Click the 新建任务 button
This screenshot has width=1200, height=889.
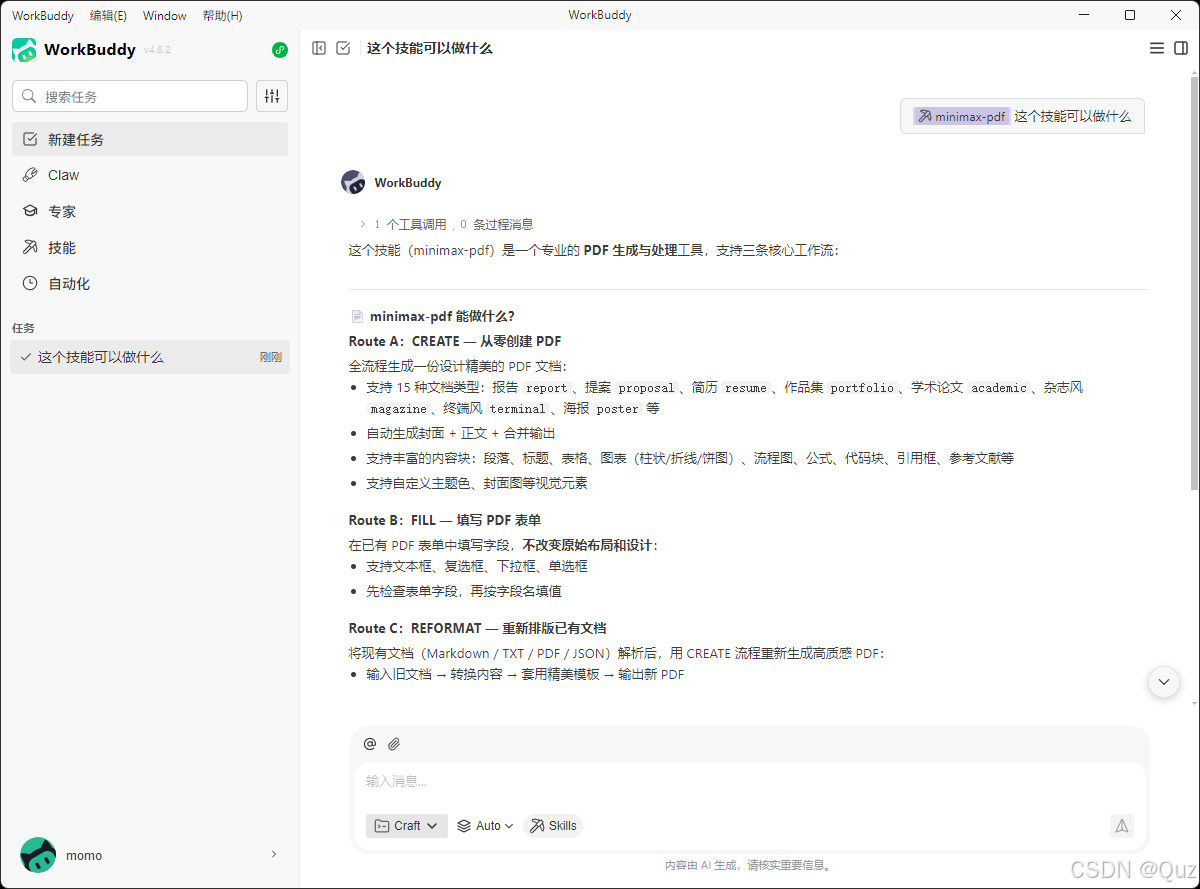(x=75, y=139)
